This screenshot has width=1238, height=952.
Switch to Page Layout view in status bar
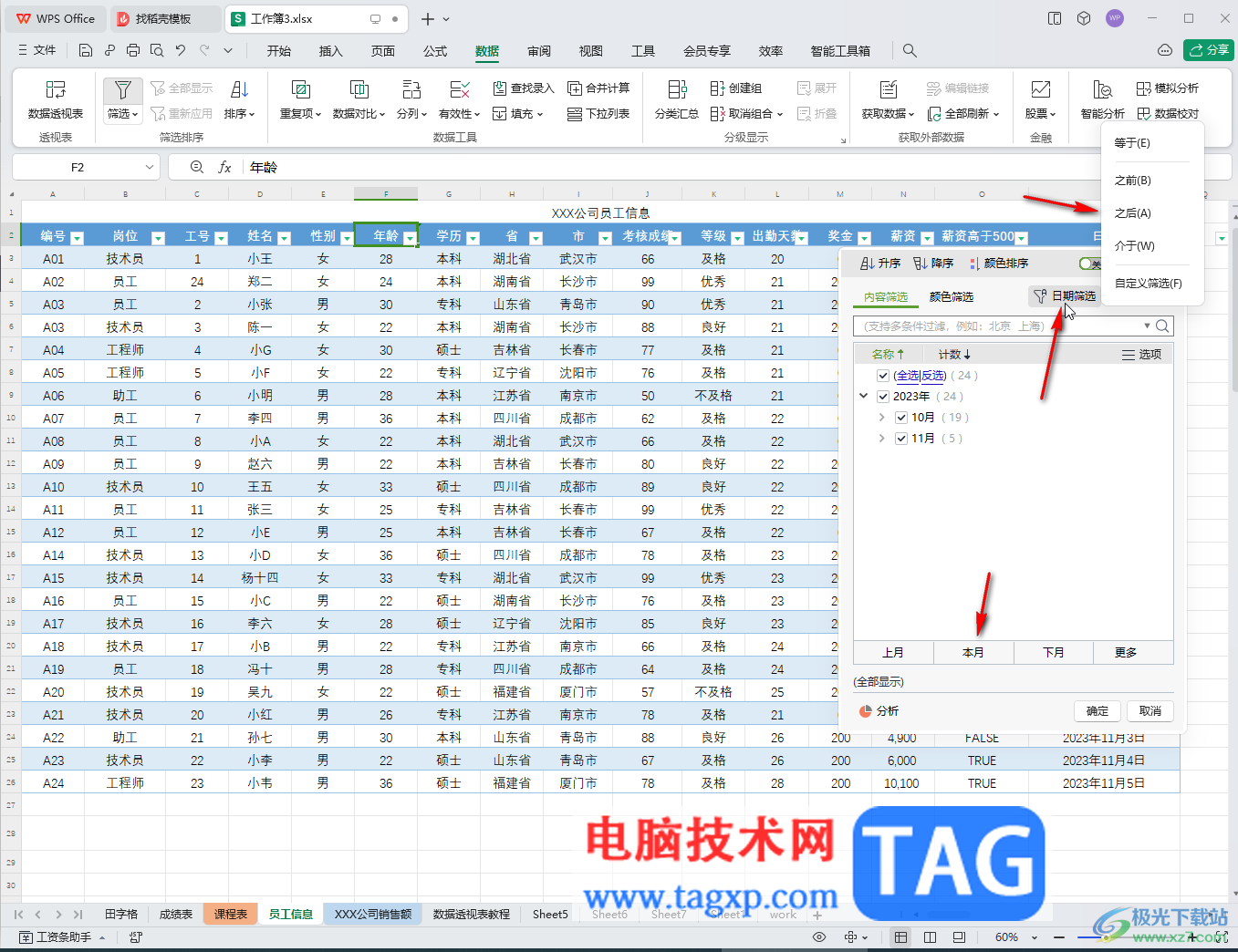(959, 937)
